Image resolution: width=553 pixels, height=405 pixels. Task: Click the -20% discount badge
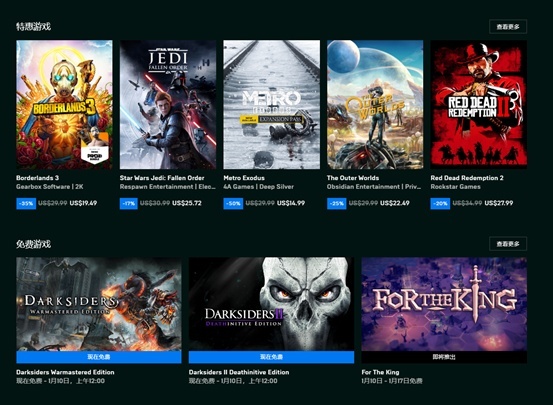coord(440,204)
